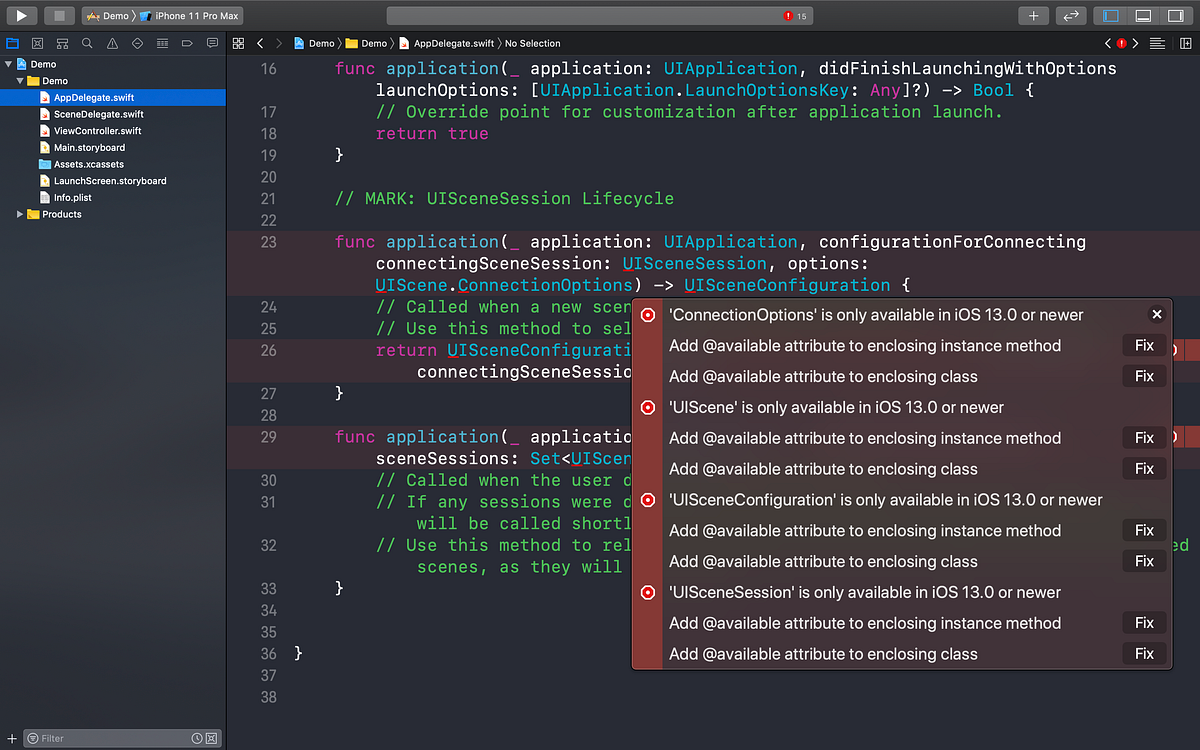Open the Symbol navigator
This screenshot has width=1200, height=750.
(62, 43)
